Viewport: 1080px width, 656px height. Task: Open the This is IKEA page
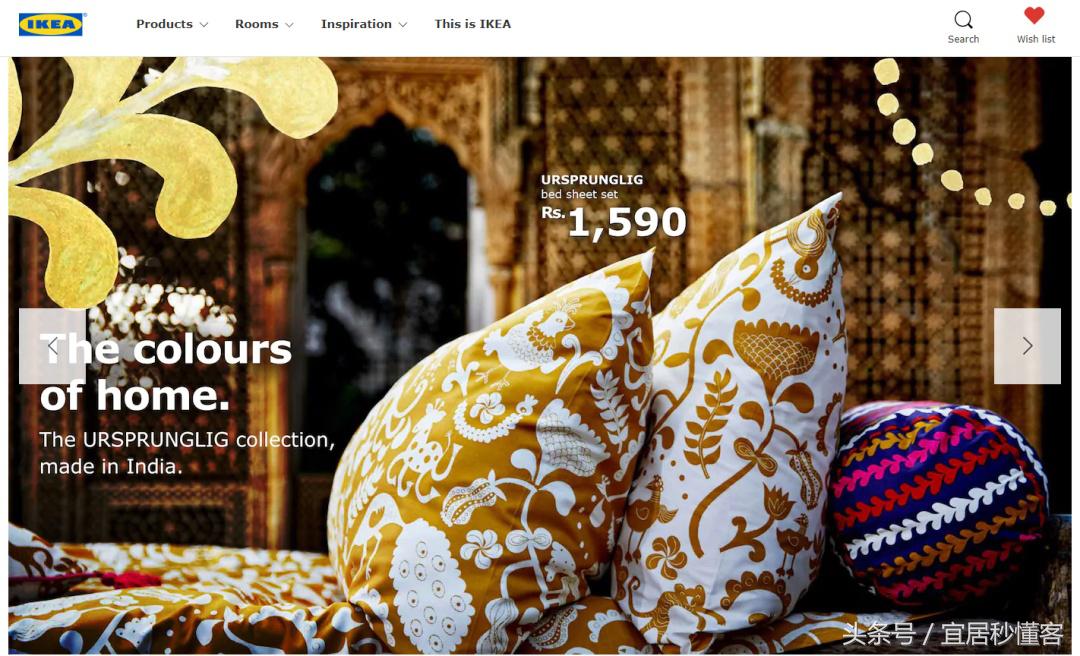click(472, 24)
